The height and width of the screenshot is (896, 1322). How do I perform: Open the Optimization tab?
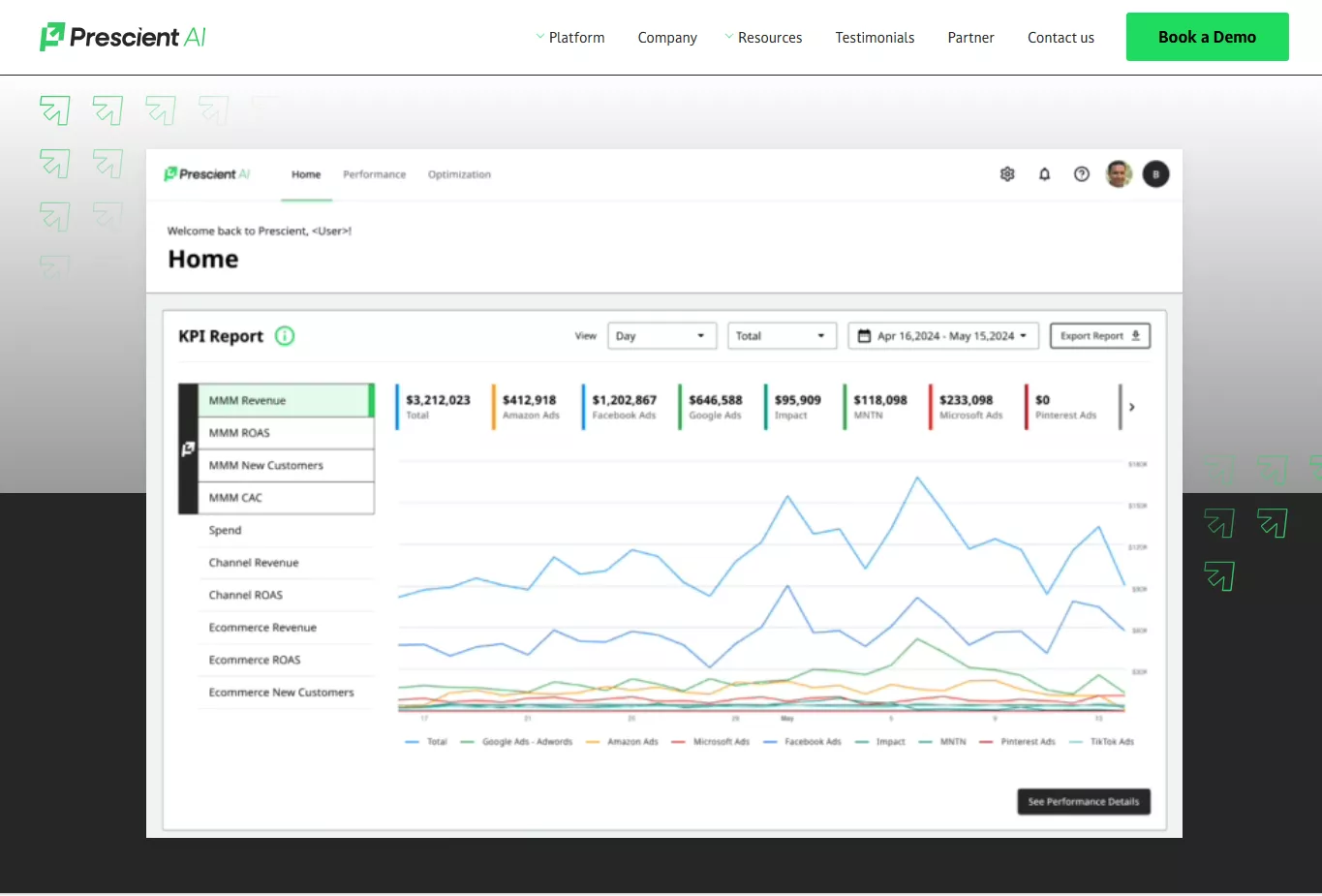459,174
